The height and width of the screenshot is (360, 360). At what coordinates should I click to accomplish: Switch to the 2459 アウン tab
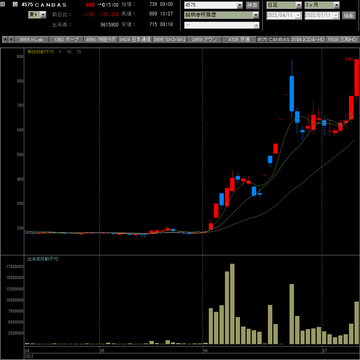click(x=204, y=39)
